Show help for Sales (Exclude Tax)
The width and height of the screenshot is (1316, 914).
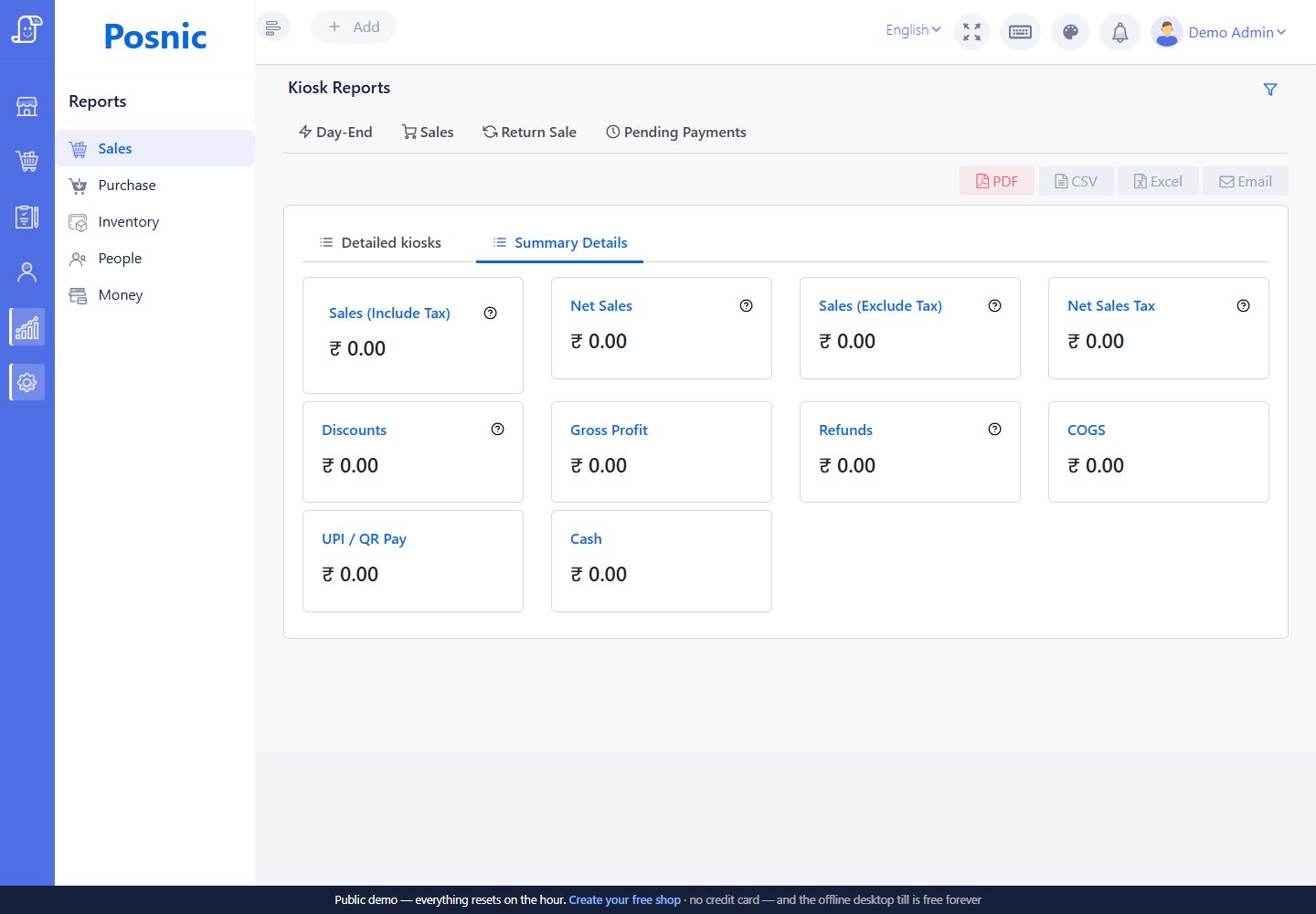coord(994,305)
